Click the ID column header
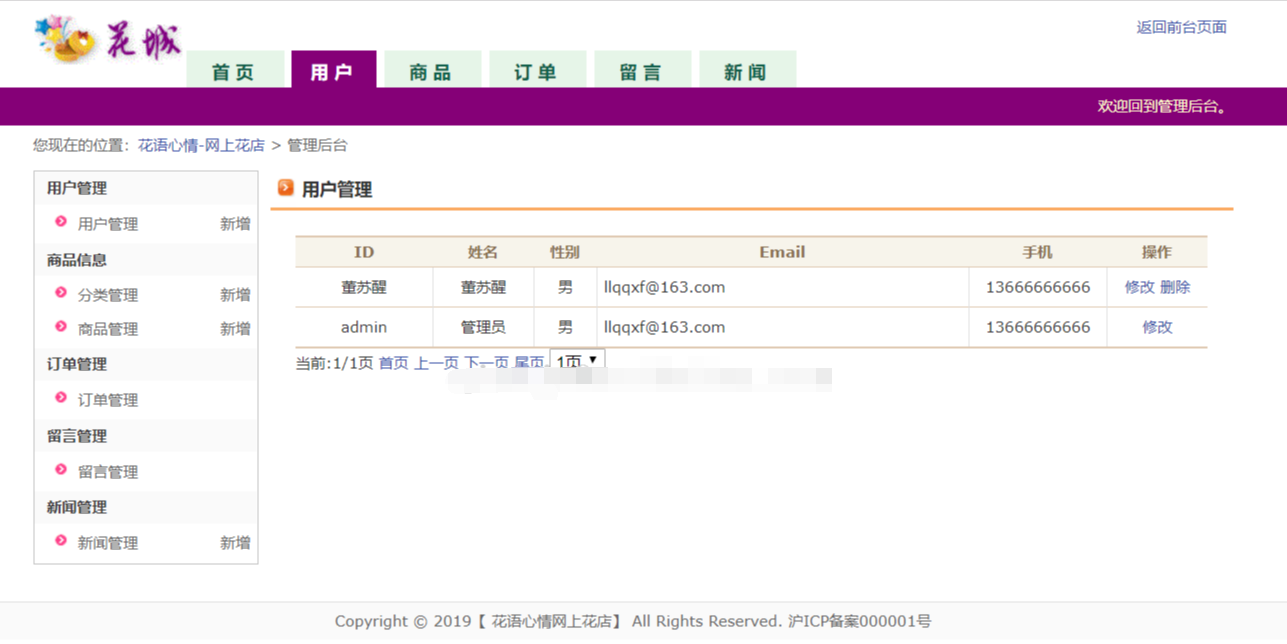1287x644 pixels. tap(364, 252)
